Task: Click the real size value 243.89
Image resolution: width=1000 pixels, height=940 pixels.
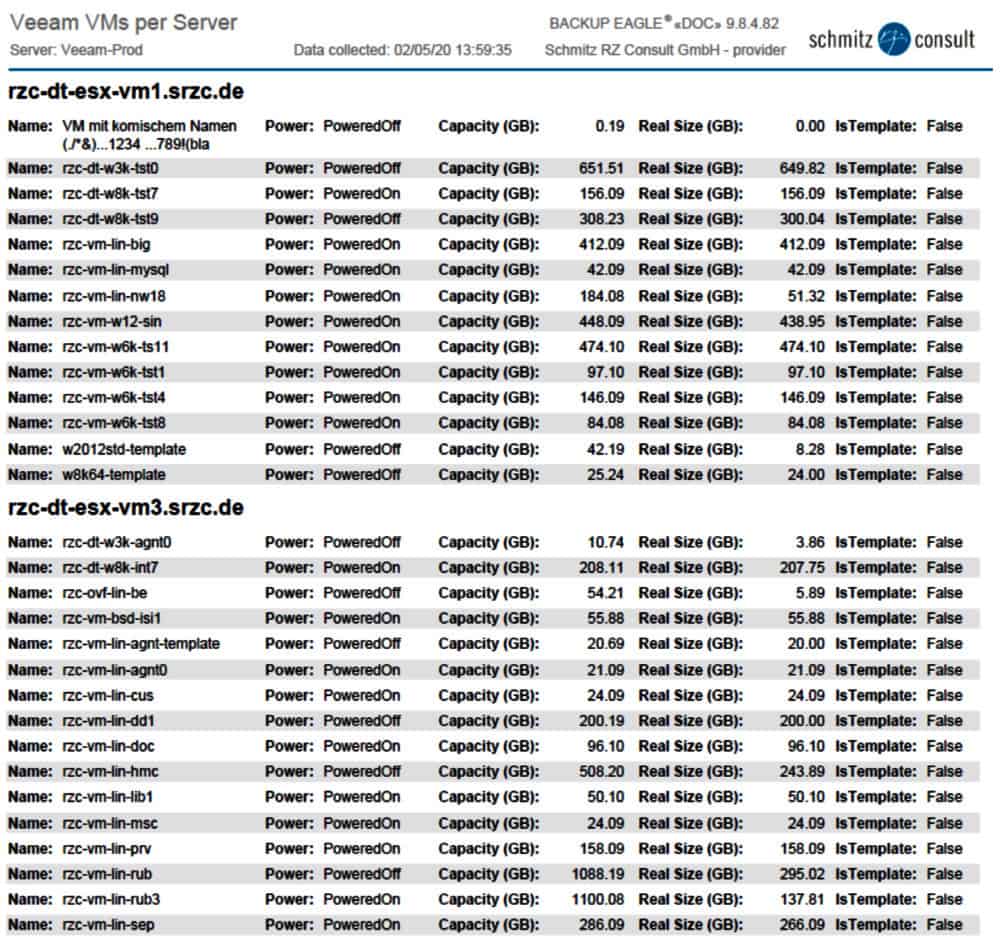Action: (x=802, y=771)
